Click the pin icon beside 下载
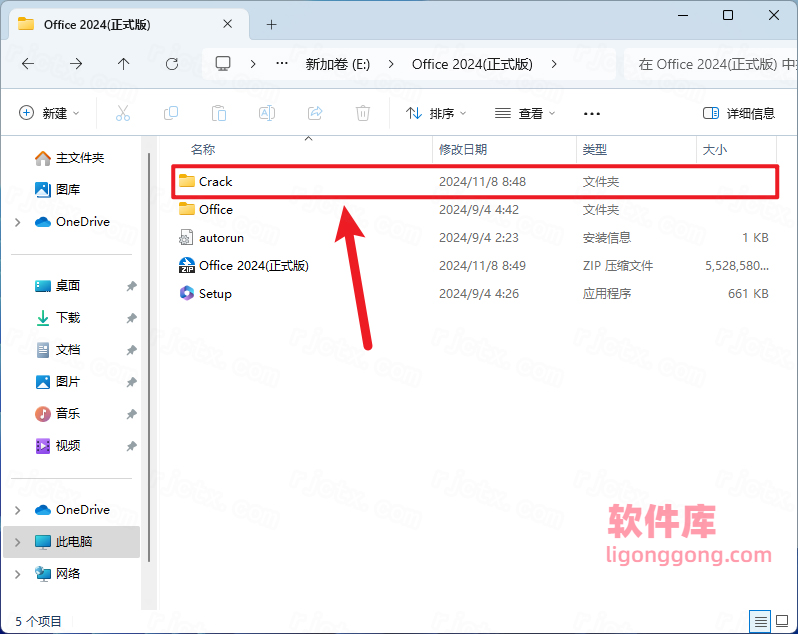 [131, 319]
